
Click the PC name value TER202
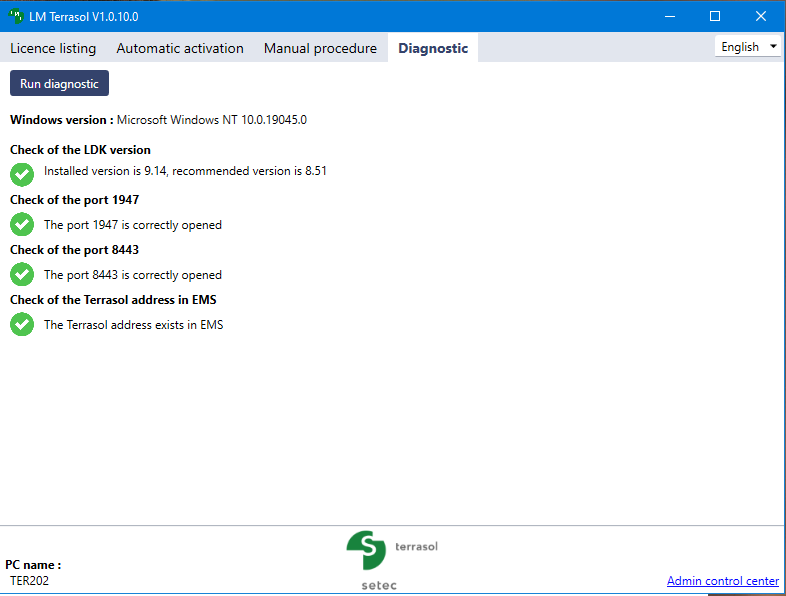coord(30,581)
